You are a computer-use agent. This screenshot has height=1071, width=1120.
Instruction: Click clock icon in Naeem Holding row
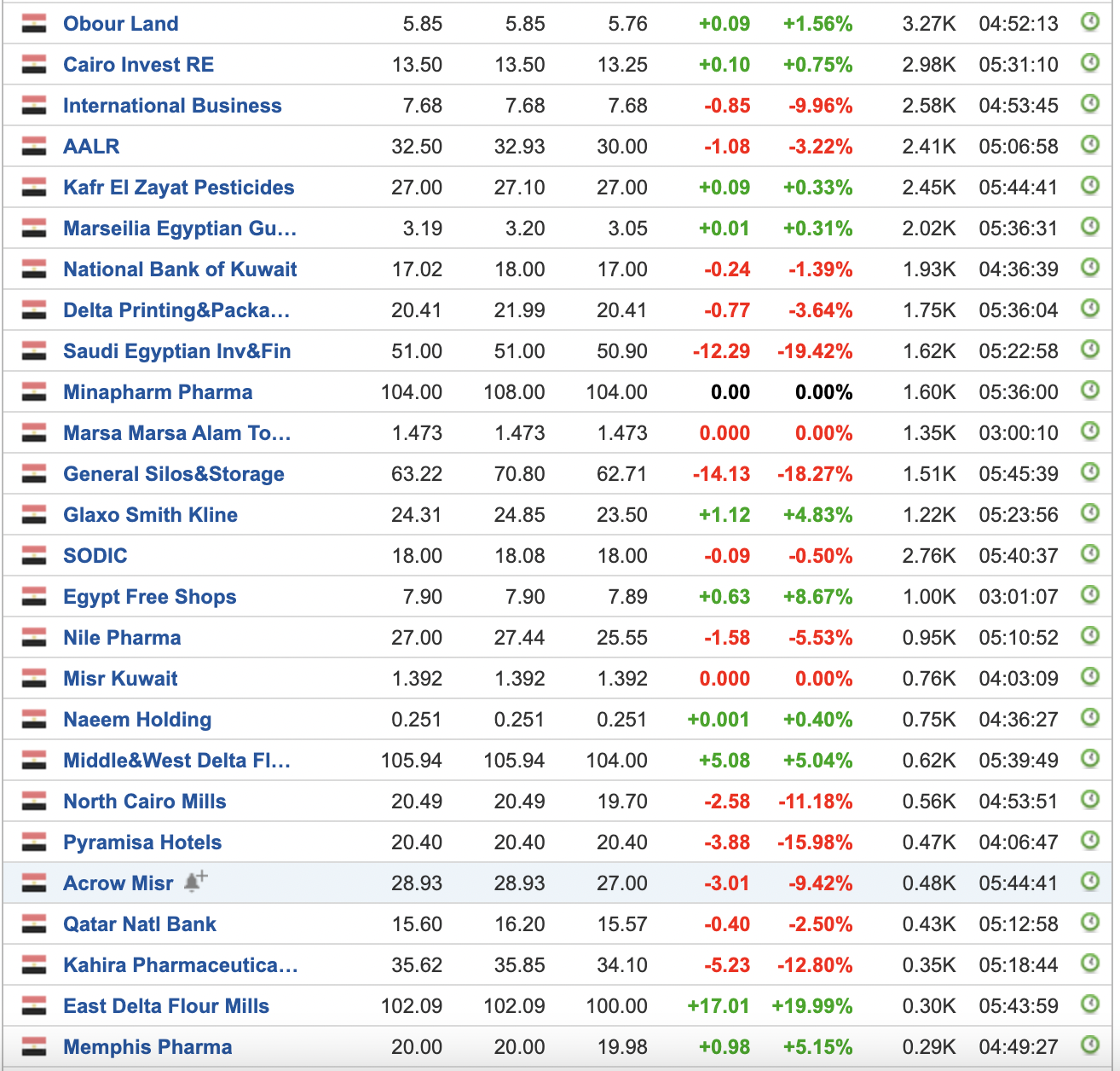1090,717
